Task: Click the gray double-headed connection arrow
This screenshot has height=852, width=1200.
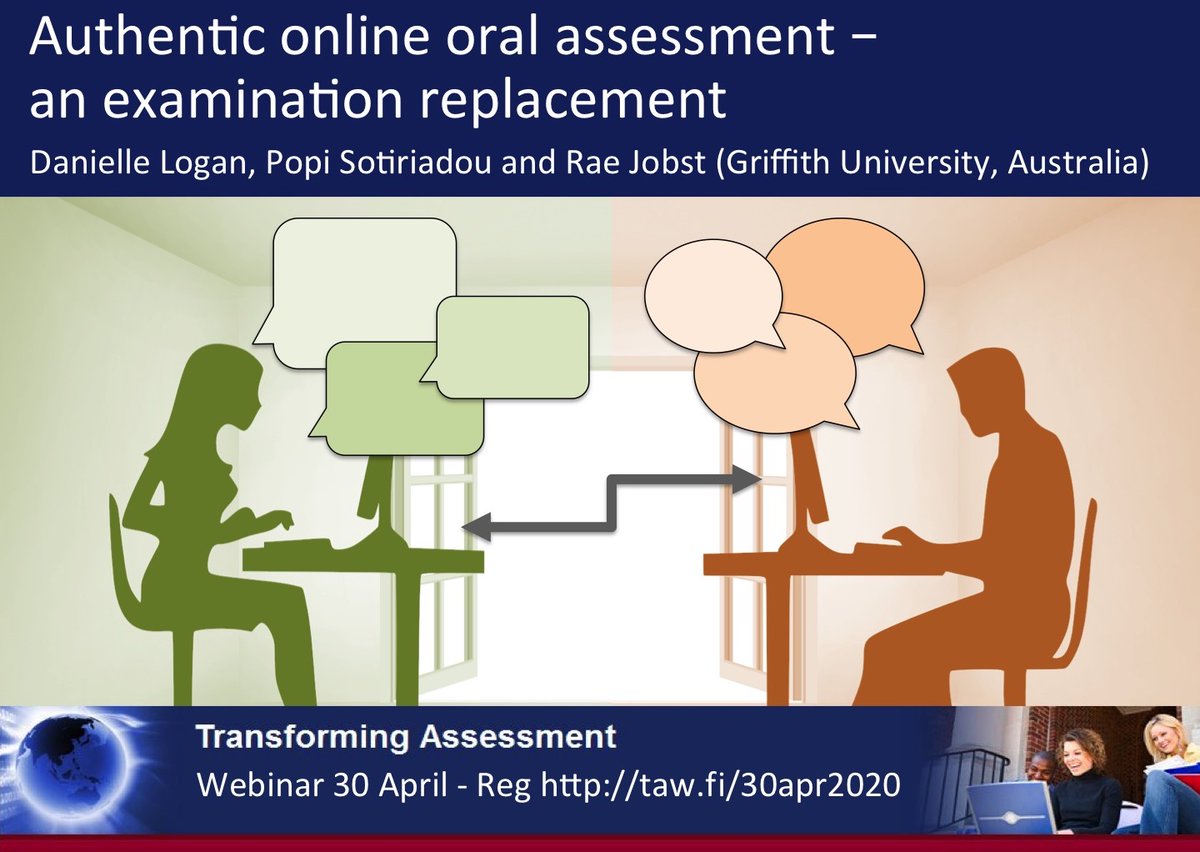Action: [x=610, y=500]
